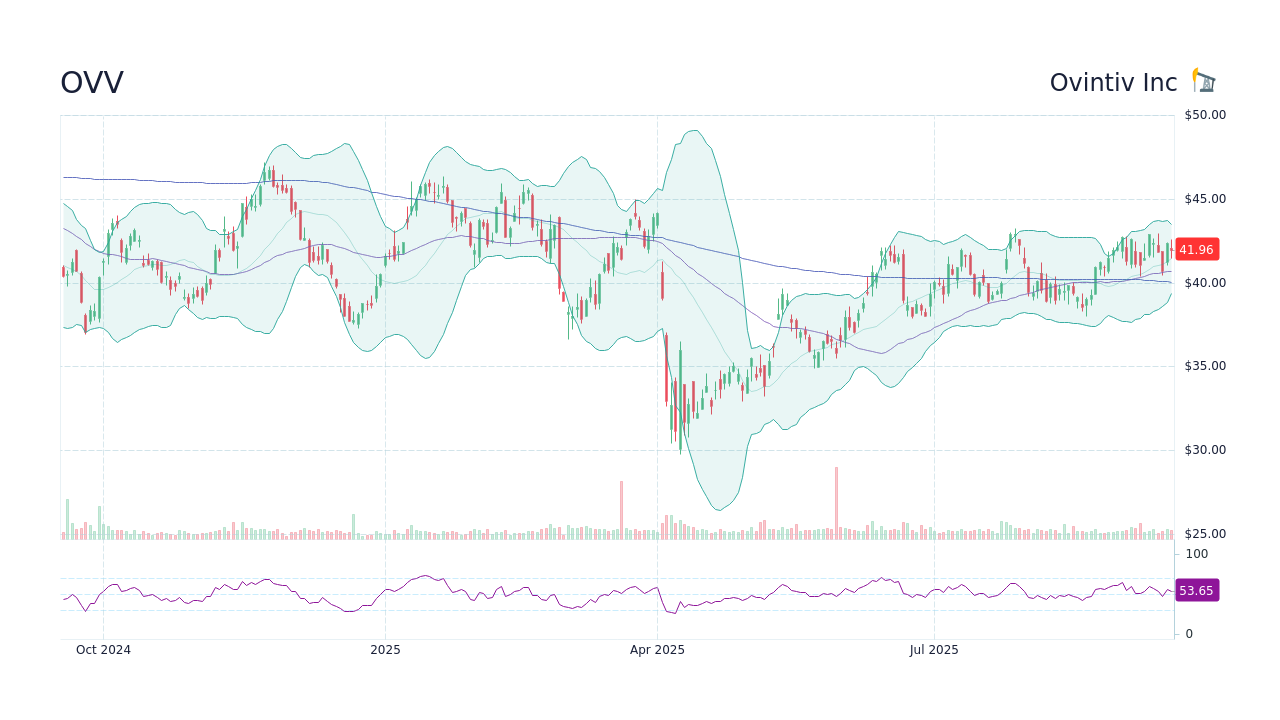Select the Apr 2025 date marker

coord(657,650)
